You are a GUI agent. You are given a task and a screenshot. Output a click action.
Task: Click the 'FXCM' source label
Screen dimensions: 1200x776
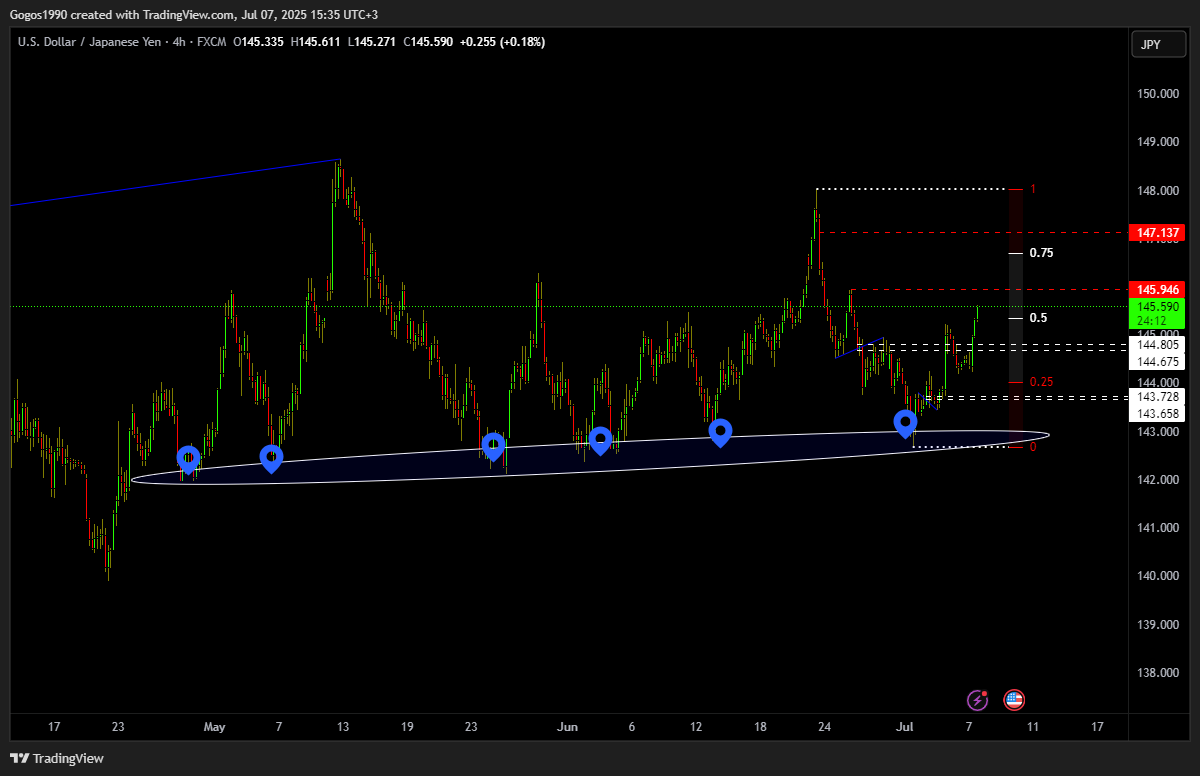pos(210,42)
